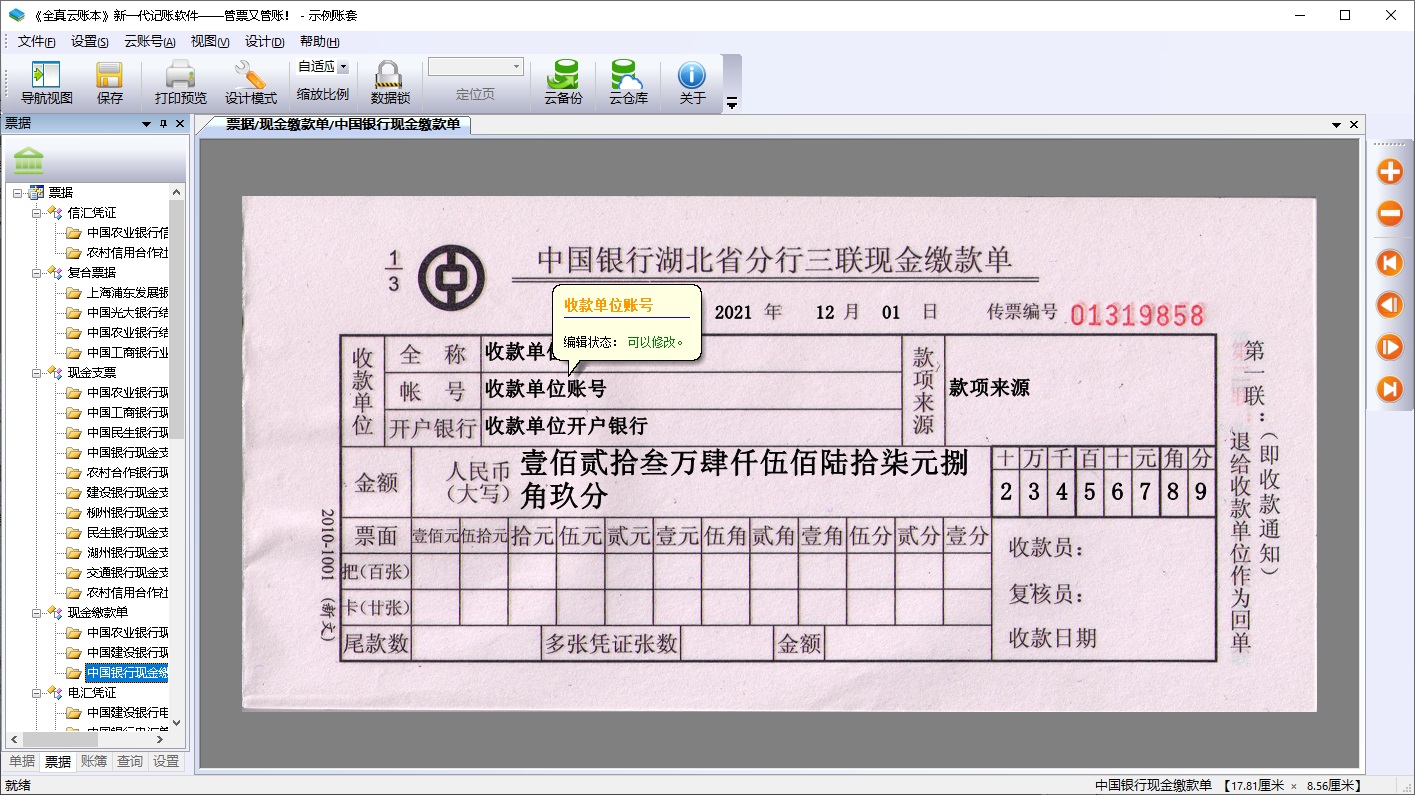Switch to the 账簿 bottom tab
This screenshot has height=795, width=1415.
click(x=94, y=761)
